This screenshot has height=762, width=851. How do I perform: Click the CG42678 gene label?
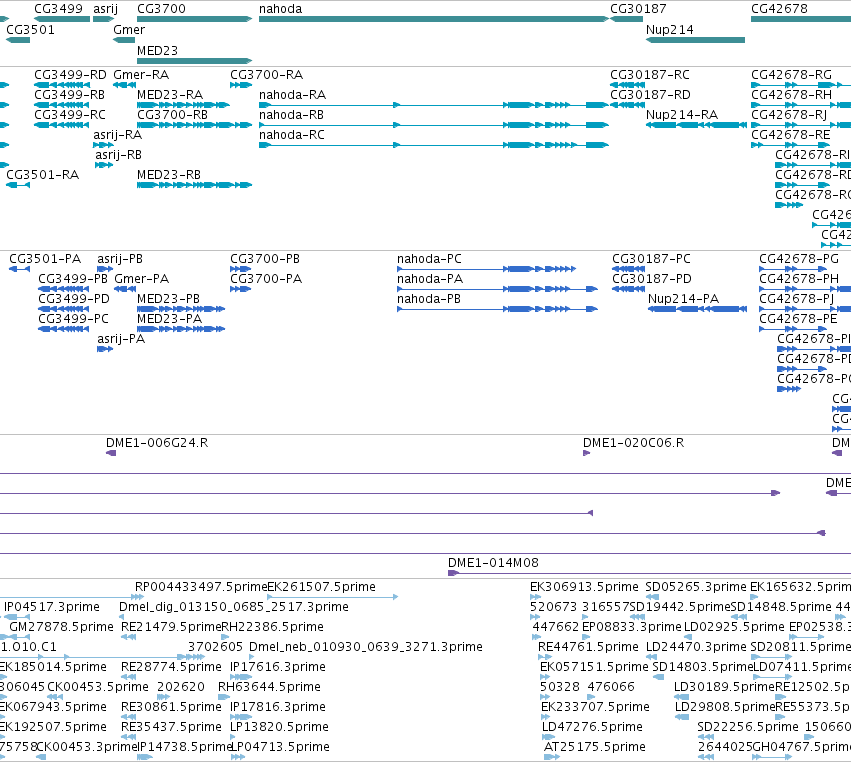(x=779, y=9)
